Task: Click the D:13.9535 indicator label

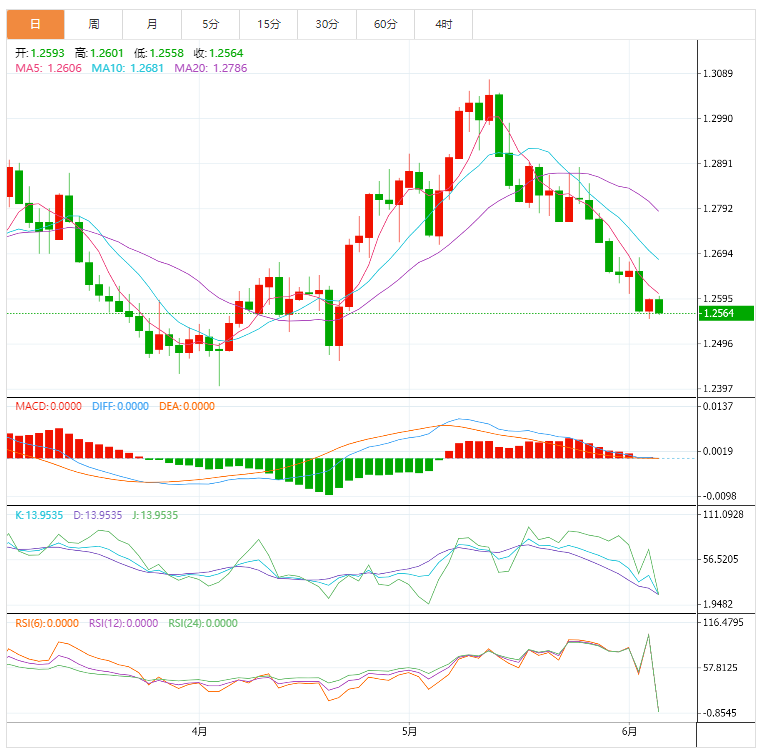Action: coord(97,515)
